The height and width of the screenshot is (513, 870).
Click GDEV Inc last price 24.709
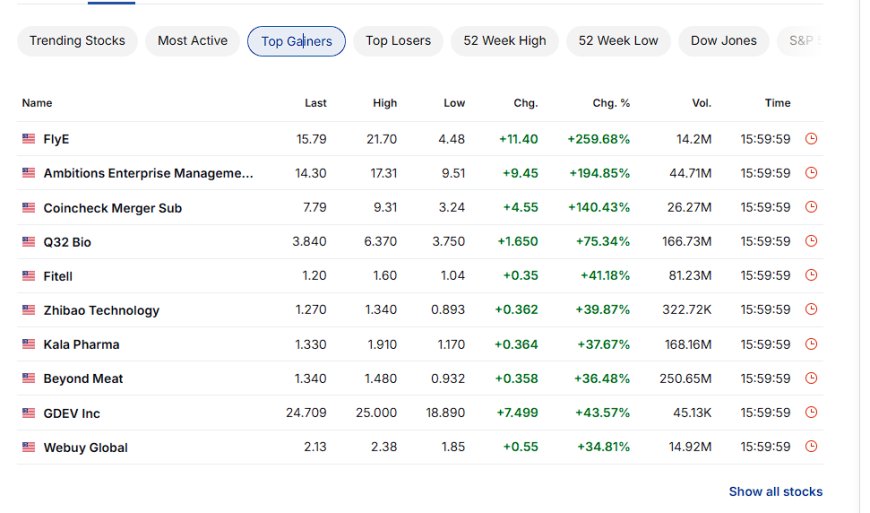coord(306,413)
